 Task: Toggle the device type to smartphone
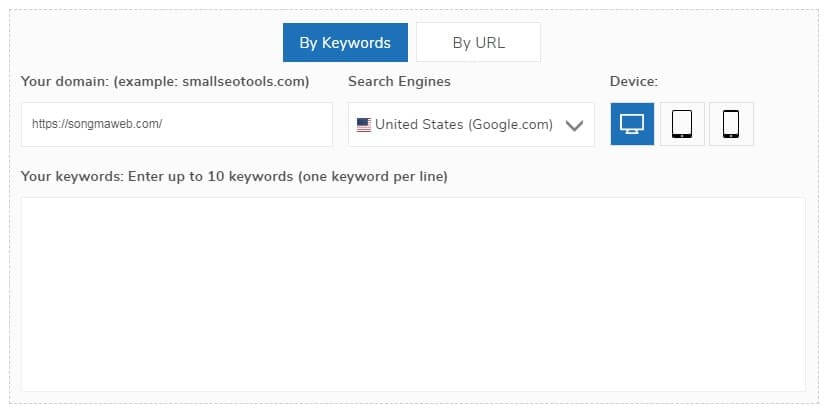[731, 124]
